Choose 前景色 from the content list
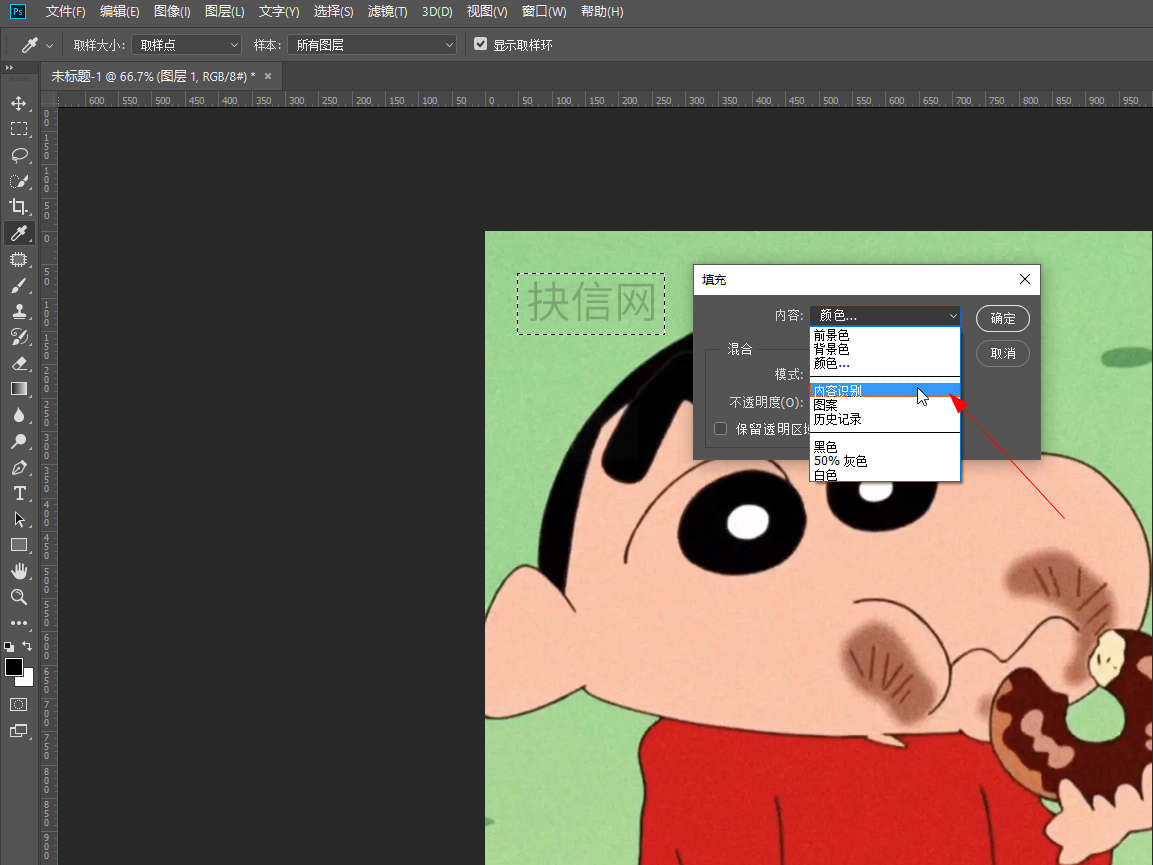Viewport: 1153px width, 865px height. click(x=885, y=335)
